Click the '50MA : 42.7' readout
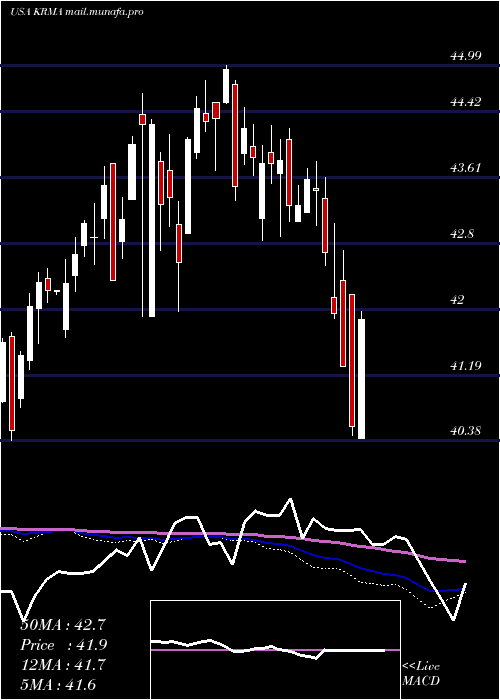The height and width of the screenshot is (700, 500). 63,625
